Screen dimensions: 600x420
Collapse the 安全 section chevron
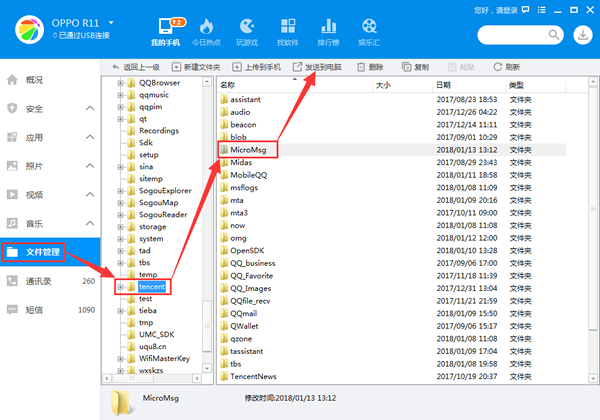point(90,109)
